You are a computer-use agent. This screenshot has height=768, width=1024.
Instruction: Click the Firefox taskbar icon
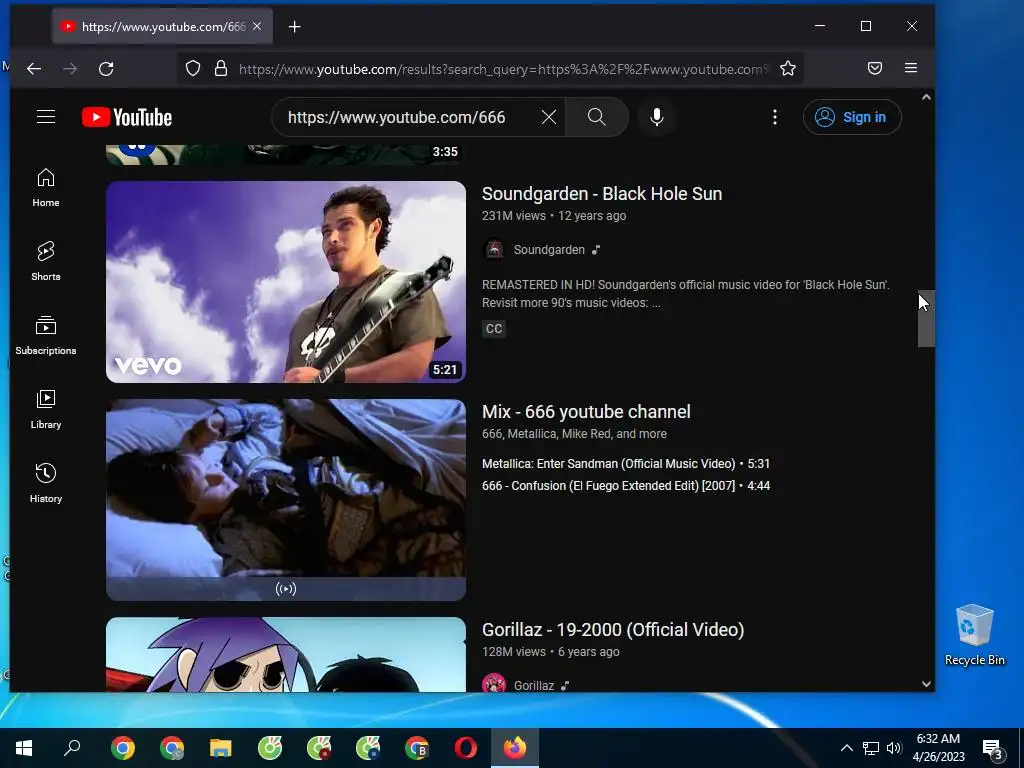click(x=515, y=748)
